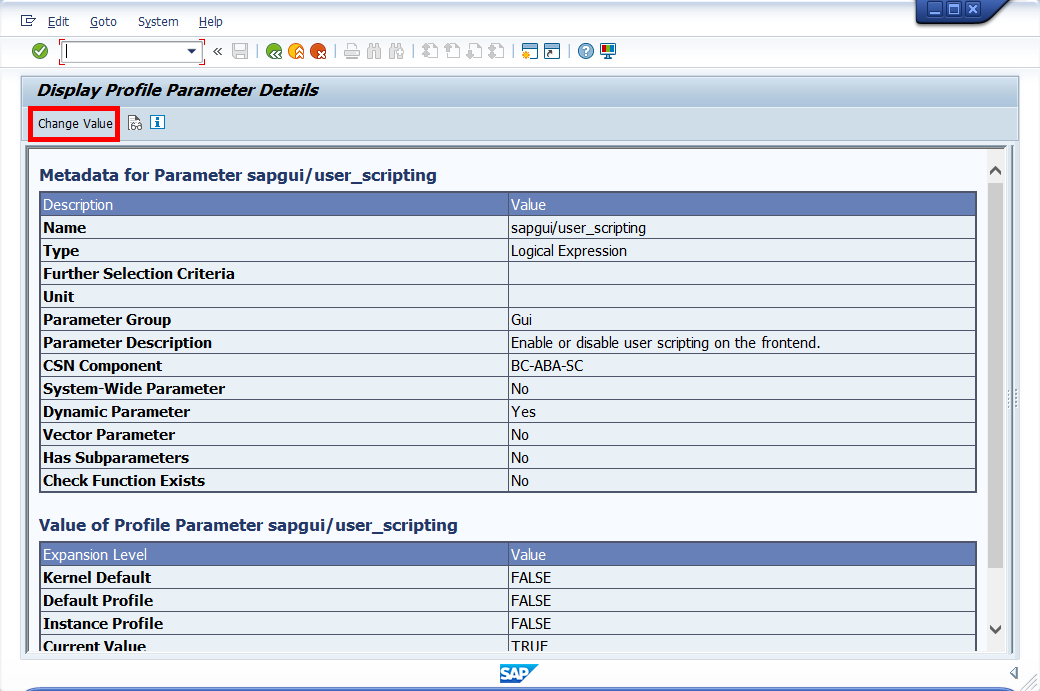Select the 'sapgui/user_scripting' name value cell
The height and width of the screenshot is (691, 1040).
point(742,227)
